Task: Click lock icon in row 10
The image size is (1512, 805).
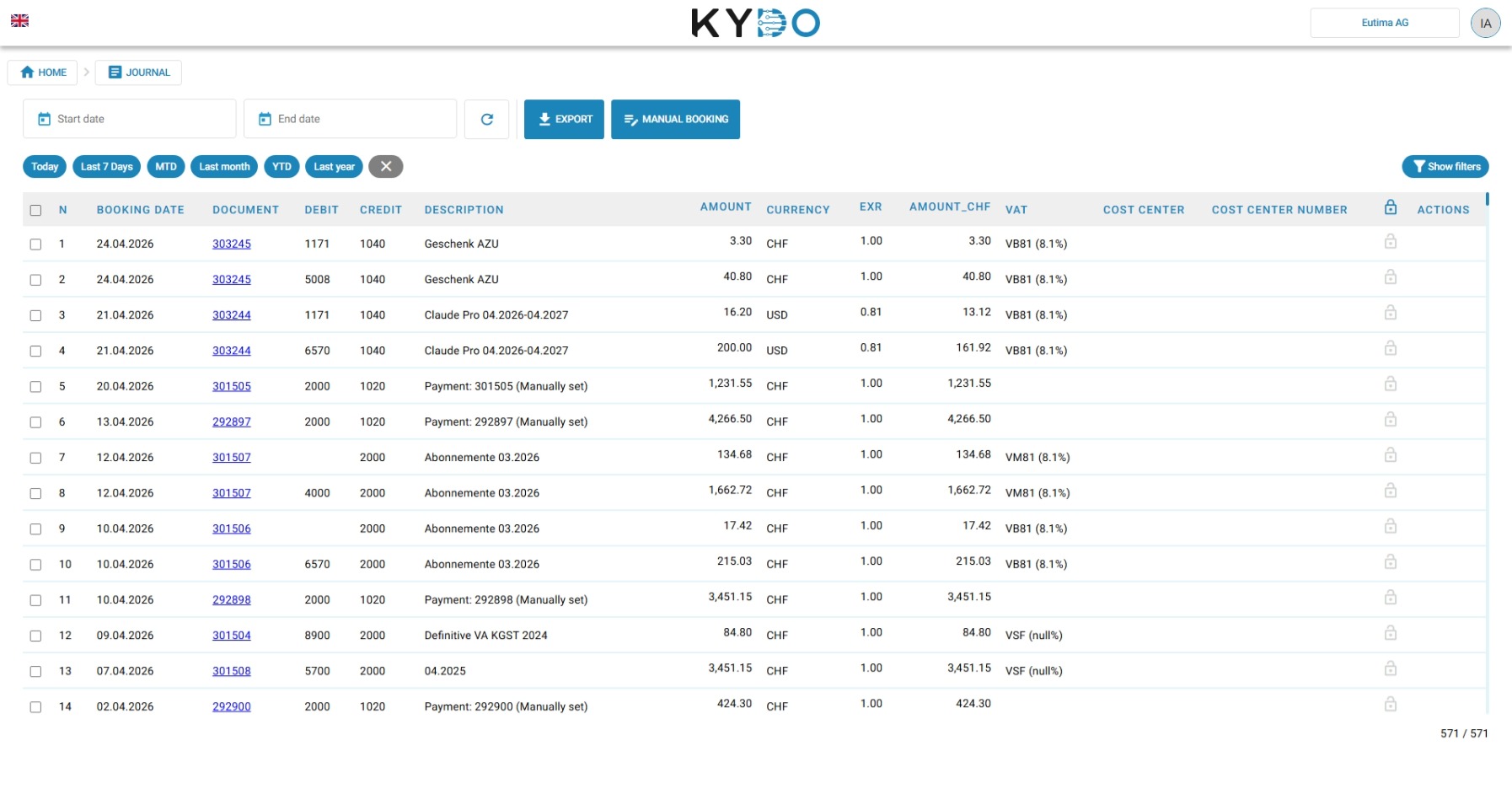Action: [1391, 562]
